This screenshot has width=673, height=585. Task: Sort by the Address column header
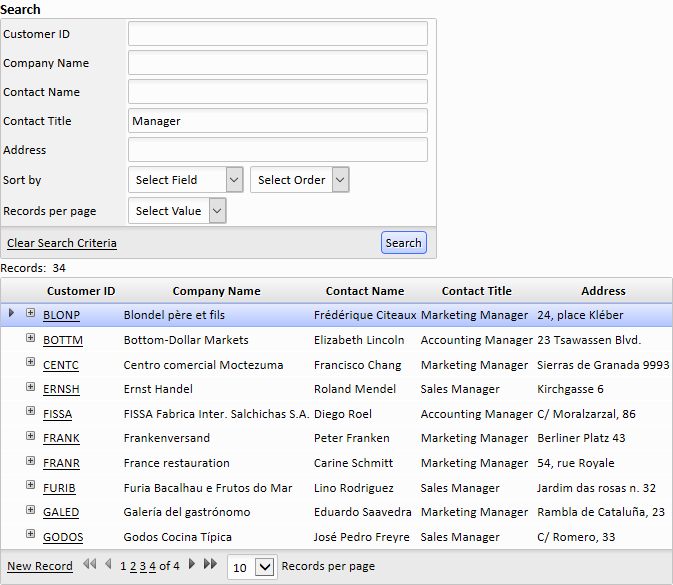click(603, 291)
